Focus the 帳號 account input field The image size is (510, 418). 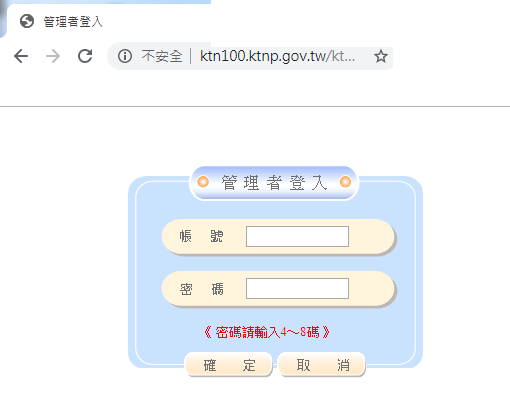click(297, 237)
